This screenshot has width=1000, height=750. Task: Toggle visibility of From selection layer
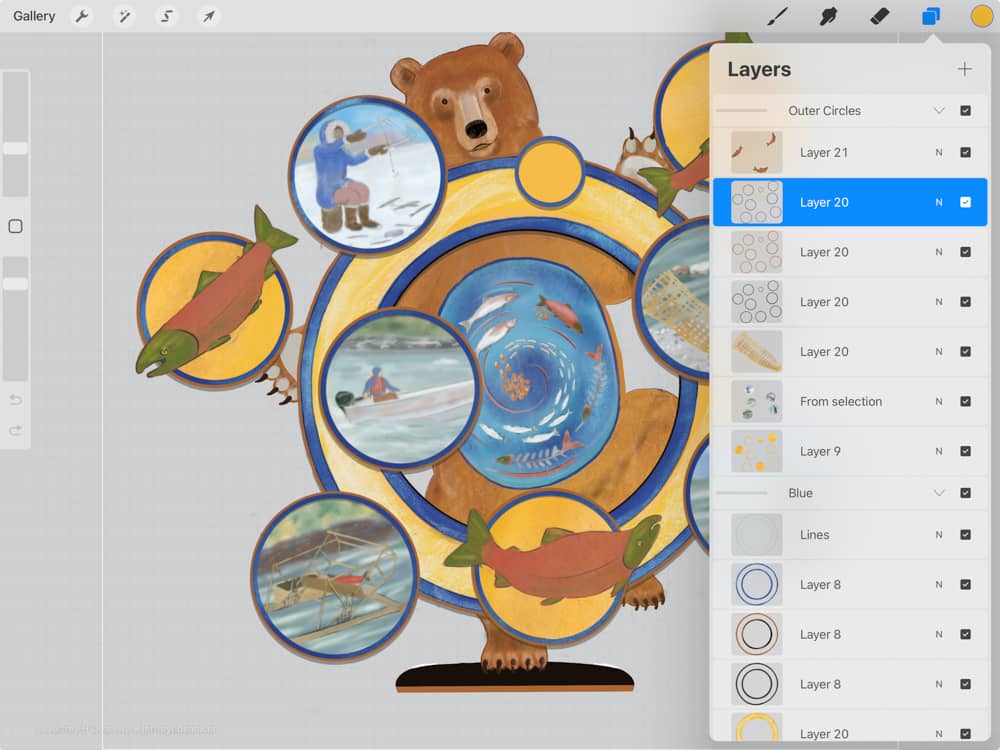pos(965,401)
